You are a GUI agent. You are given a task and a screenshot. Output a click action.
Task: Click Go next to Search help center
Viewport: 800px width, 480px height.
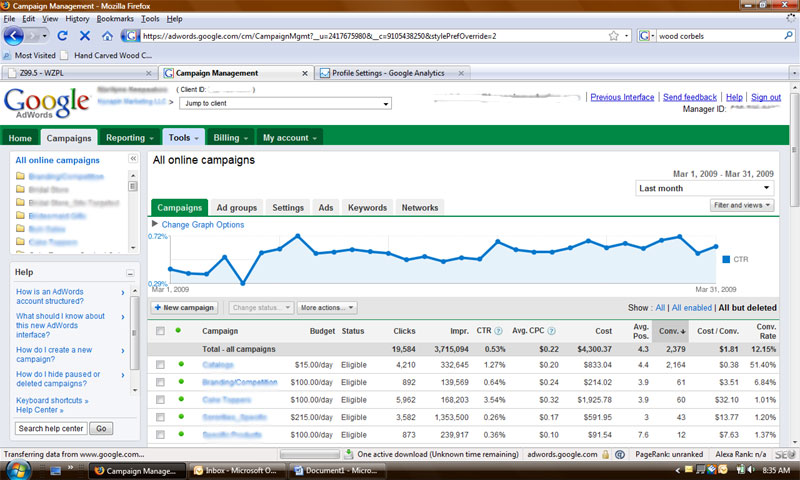[101, 428]
